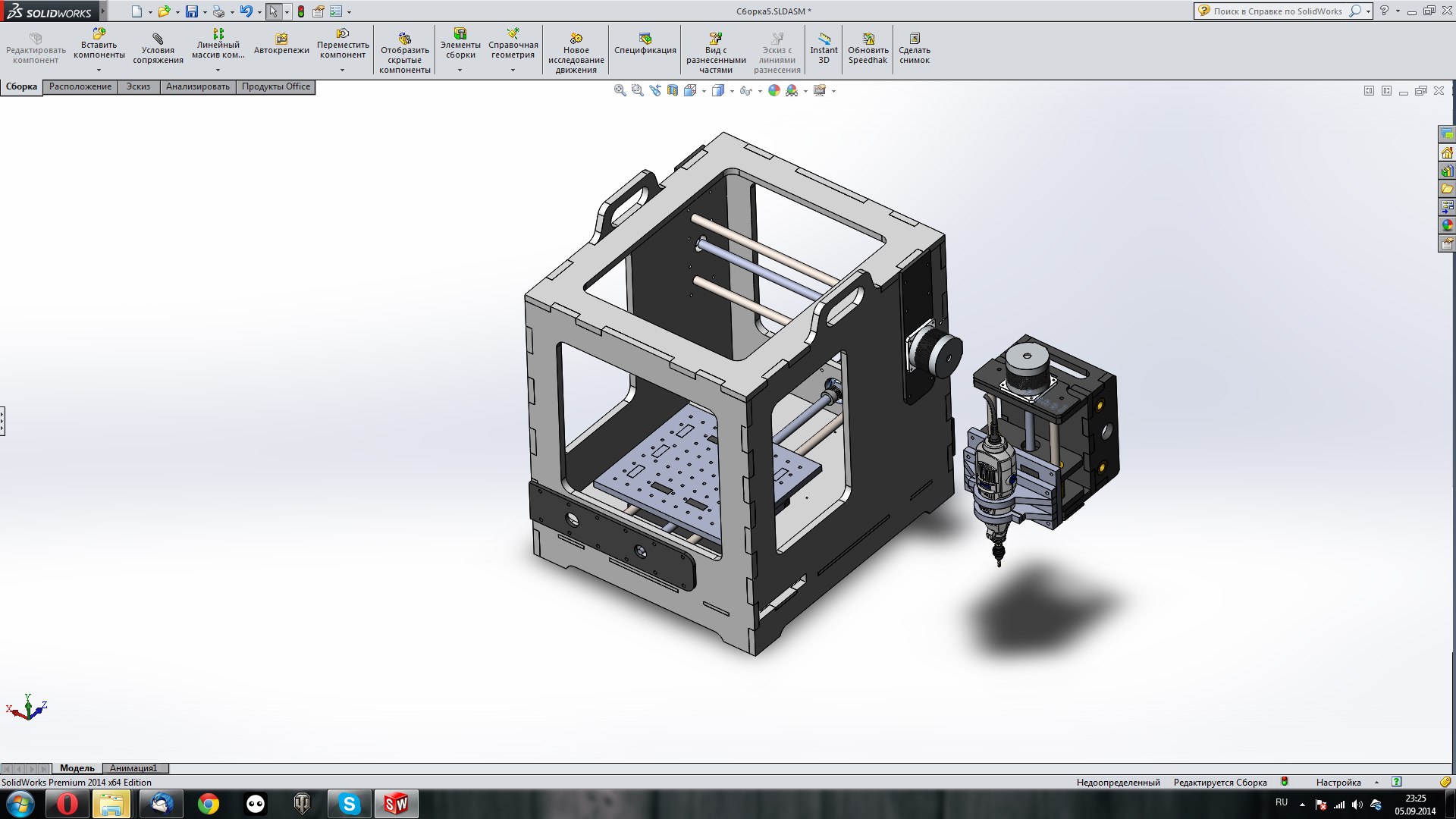Open Edit Appearance color ball

[x=773, y=90]
